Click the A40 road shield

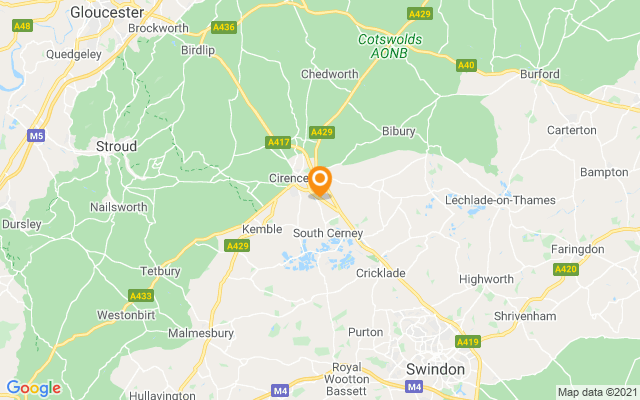click(466, 65)
